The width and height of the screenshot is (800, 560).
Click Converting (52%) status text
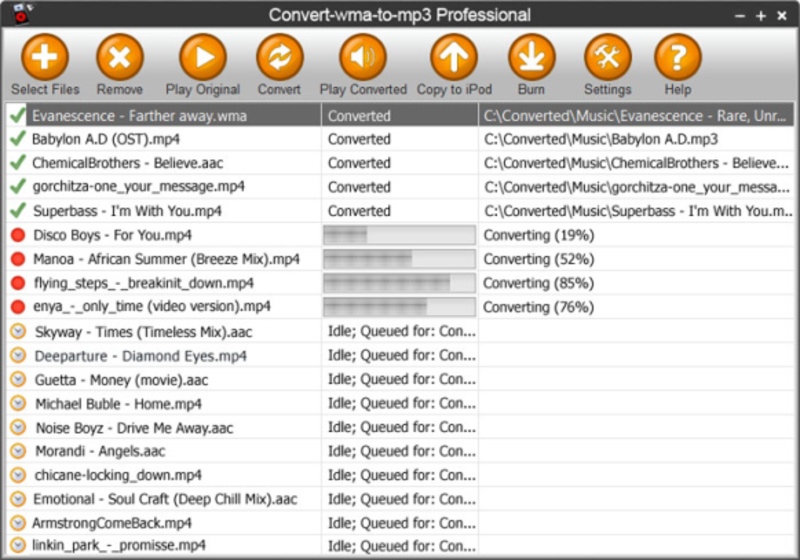pyautogui.click(x=539, y=259)
